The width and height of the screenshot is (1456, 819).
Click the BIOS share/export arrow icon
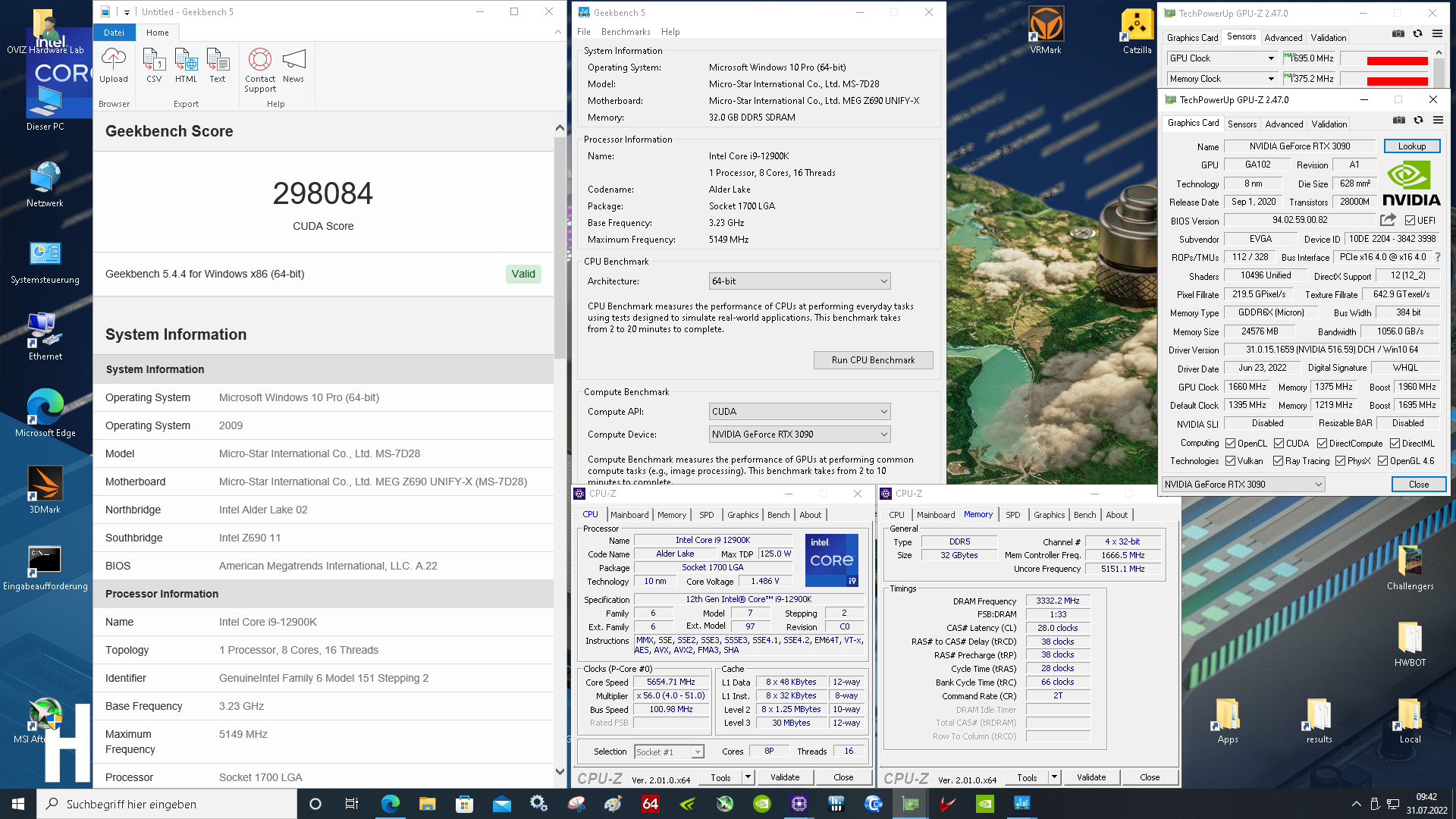pos(1388,220)
